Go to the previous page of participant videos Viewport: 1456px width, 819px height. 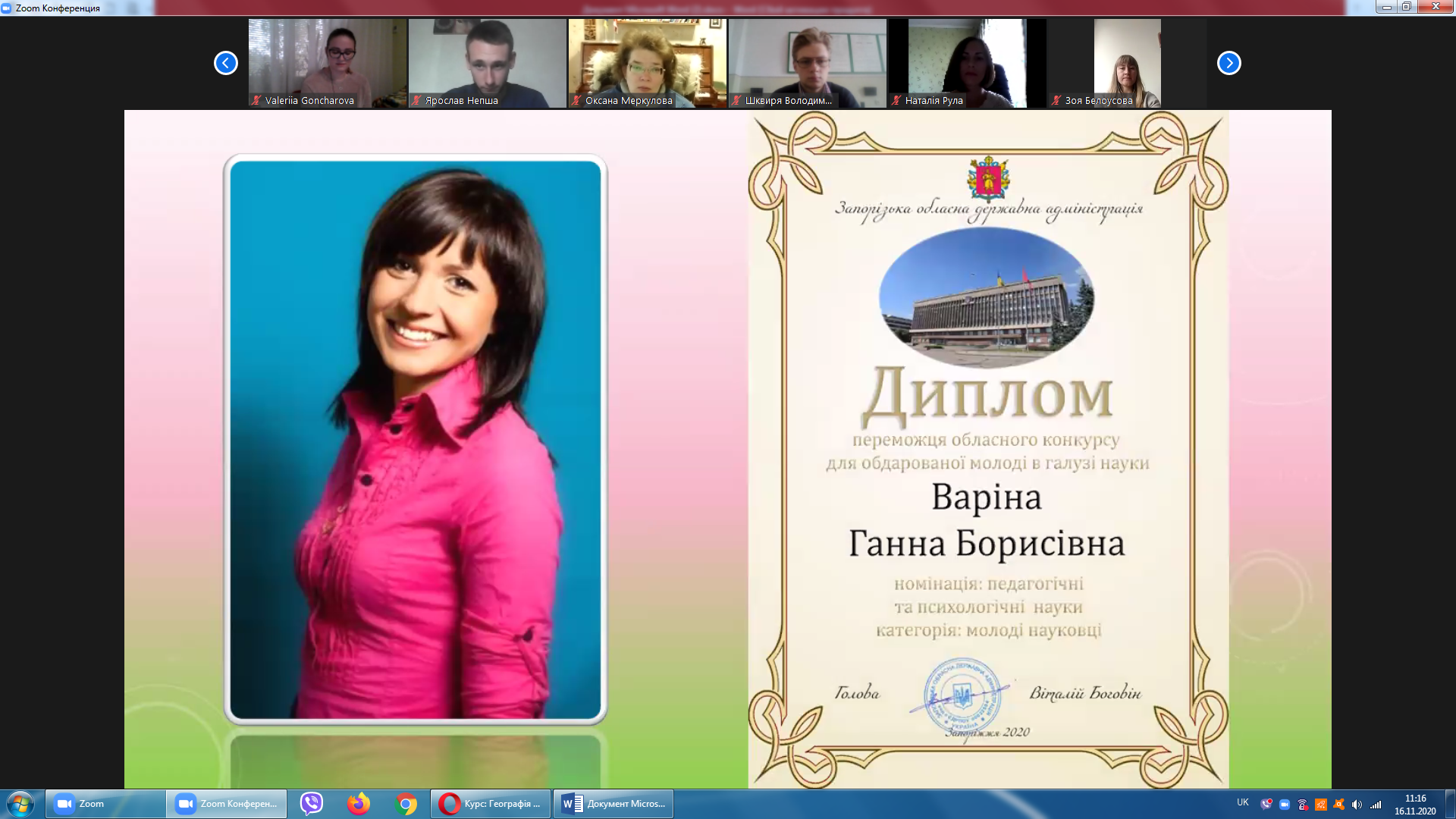coord(225,63)
